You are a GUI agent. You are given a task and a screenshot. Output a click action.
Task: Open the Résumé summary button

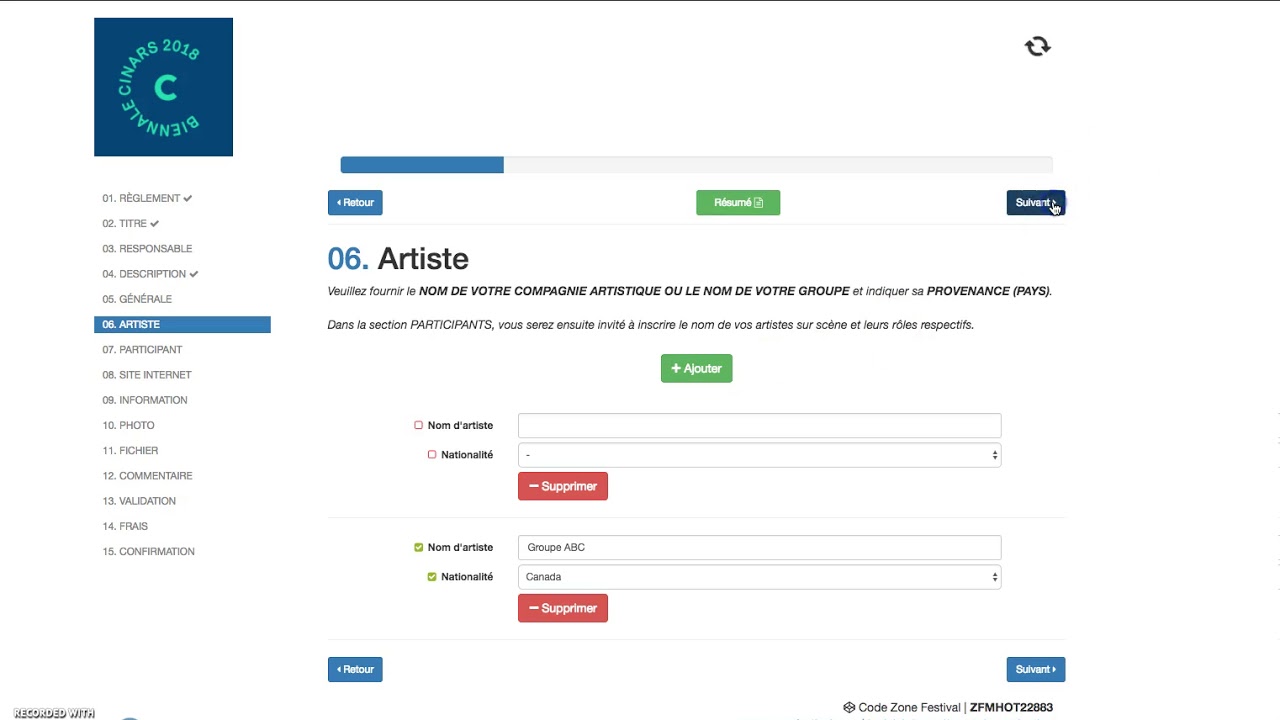point(738,202)
